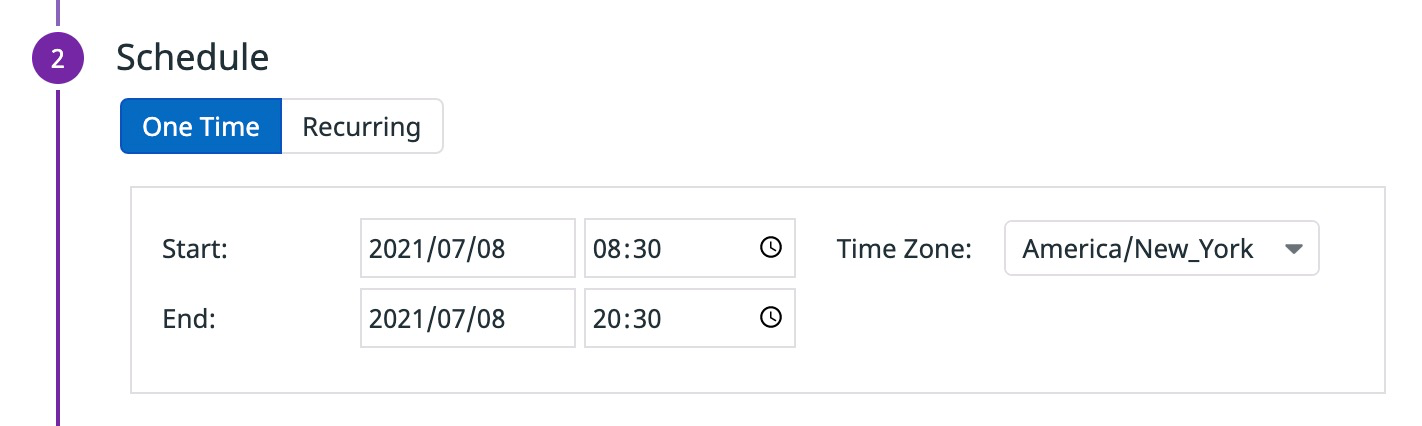This screenshot has height=426, width=1422.
Task: Click the purple step 2 badge
Action: [x=58, y=58]
